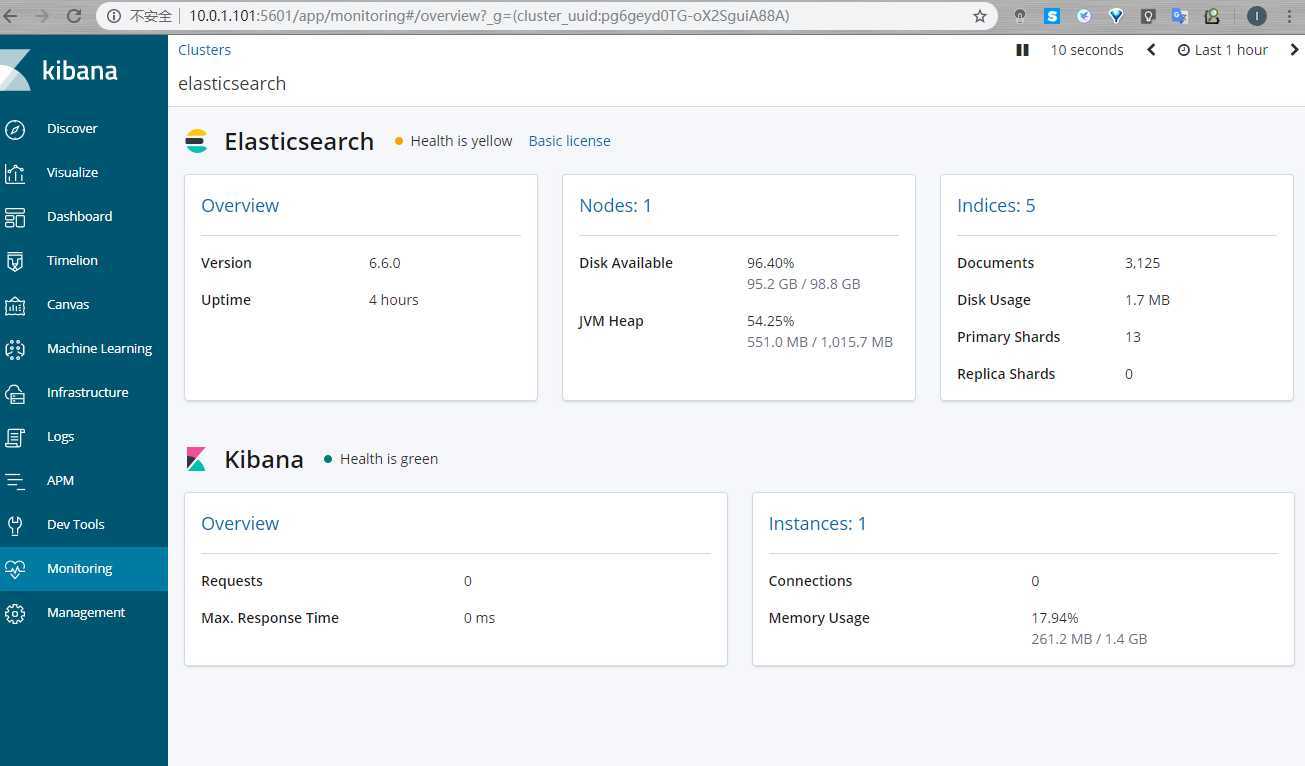The width and height of the screenshot is (1305, 766).
Task: Click the bird extension icon
Action: [1084, 16]
